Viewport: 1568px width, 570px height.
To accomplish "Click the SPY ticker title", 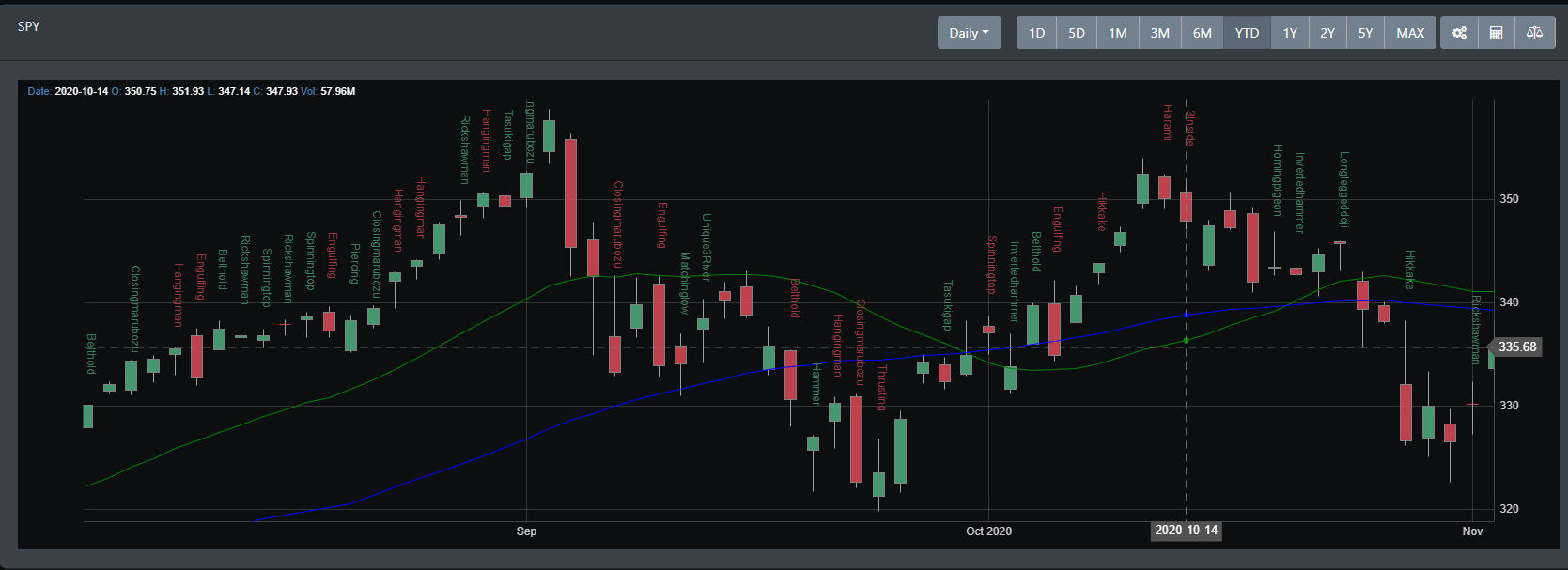I will pyautogui.click(x=29, y=26).
